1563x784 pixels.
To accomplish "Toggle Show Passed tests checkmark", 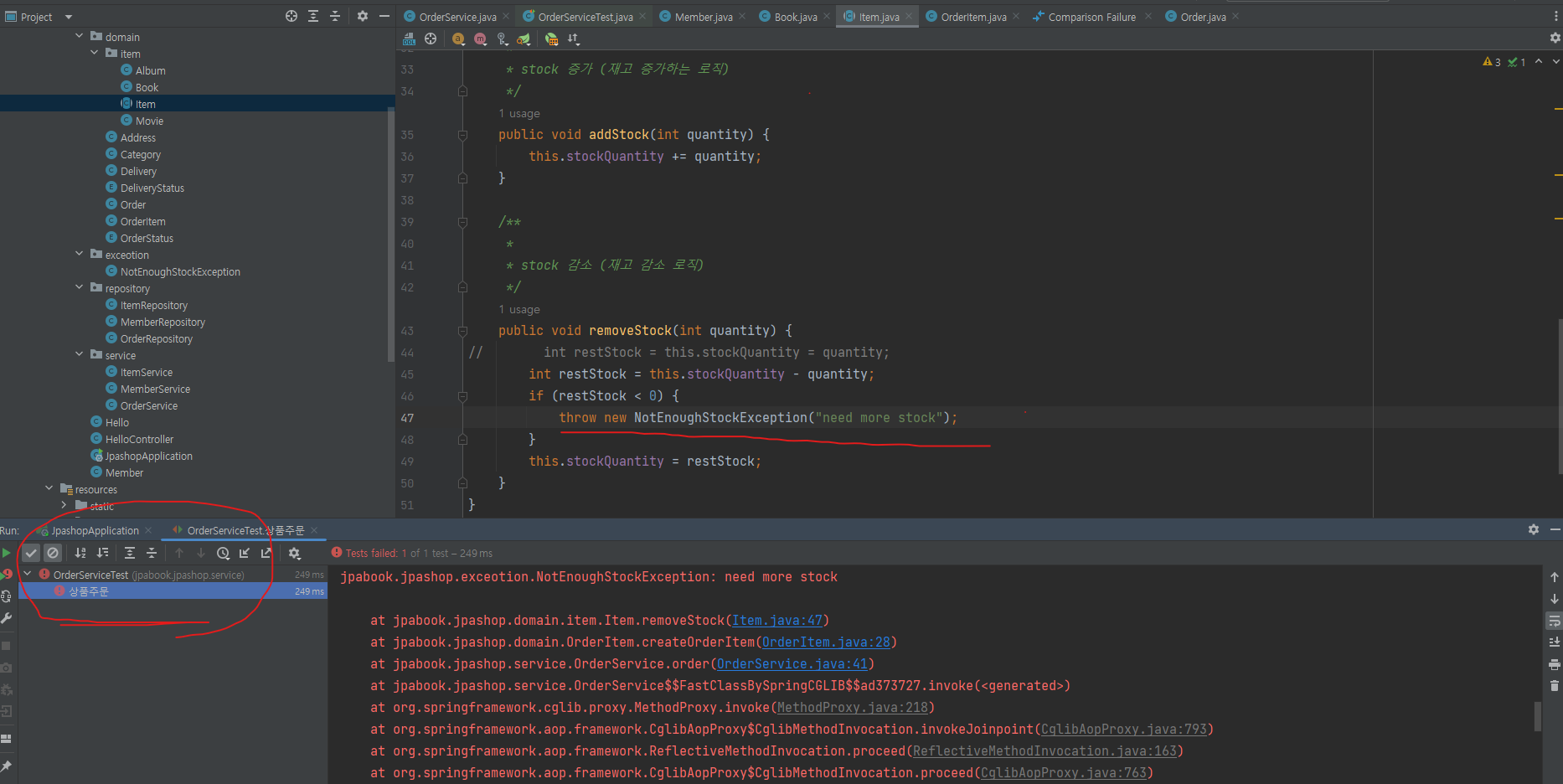I will tap(31, 553).
